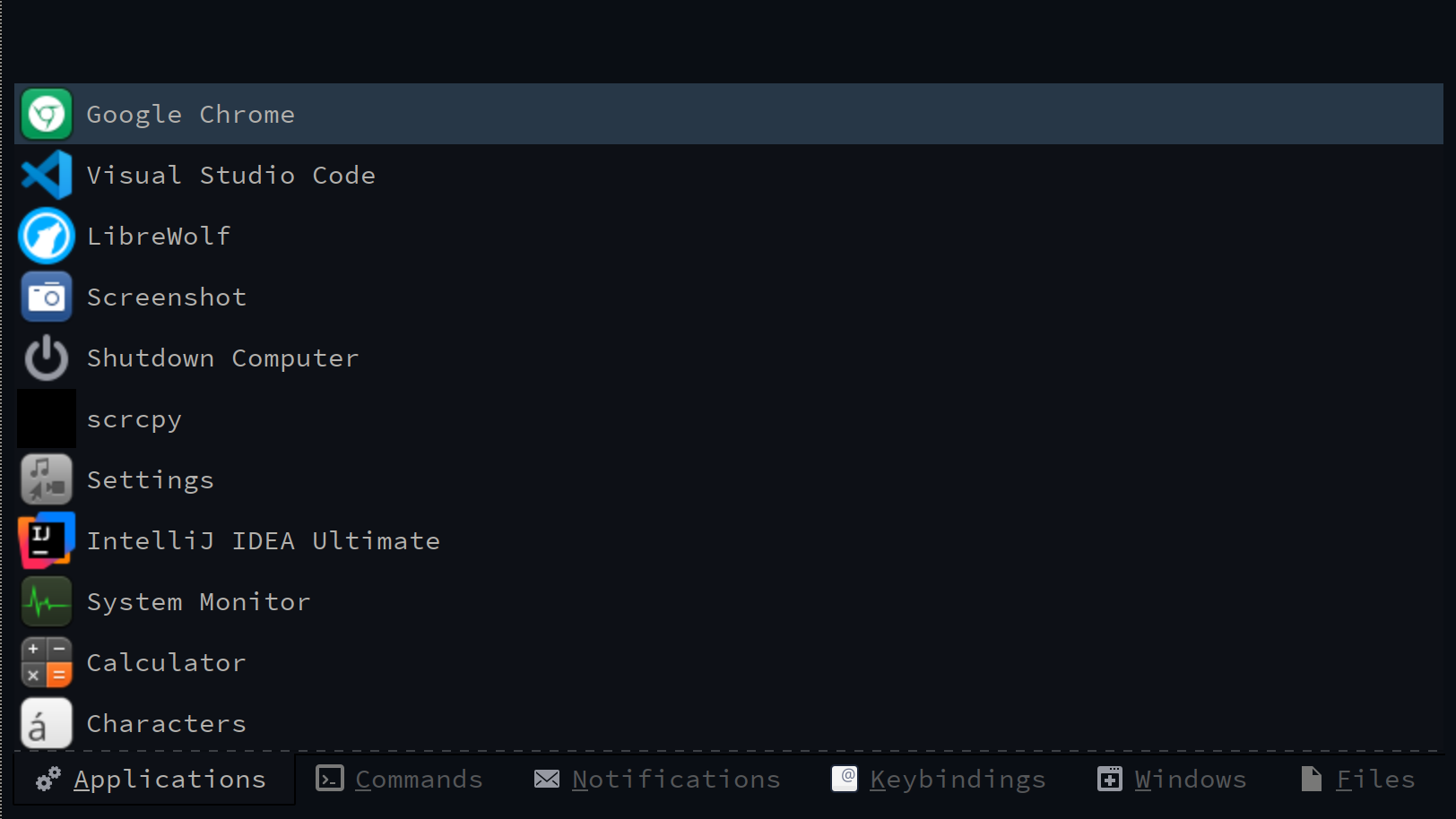Click the document icon on Files tab
This screenshot has width=1456, height=819.
(1312, 779)
